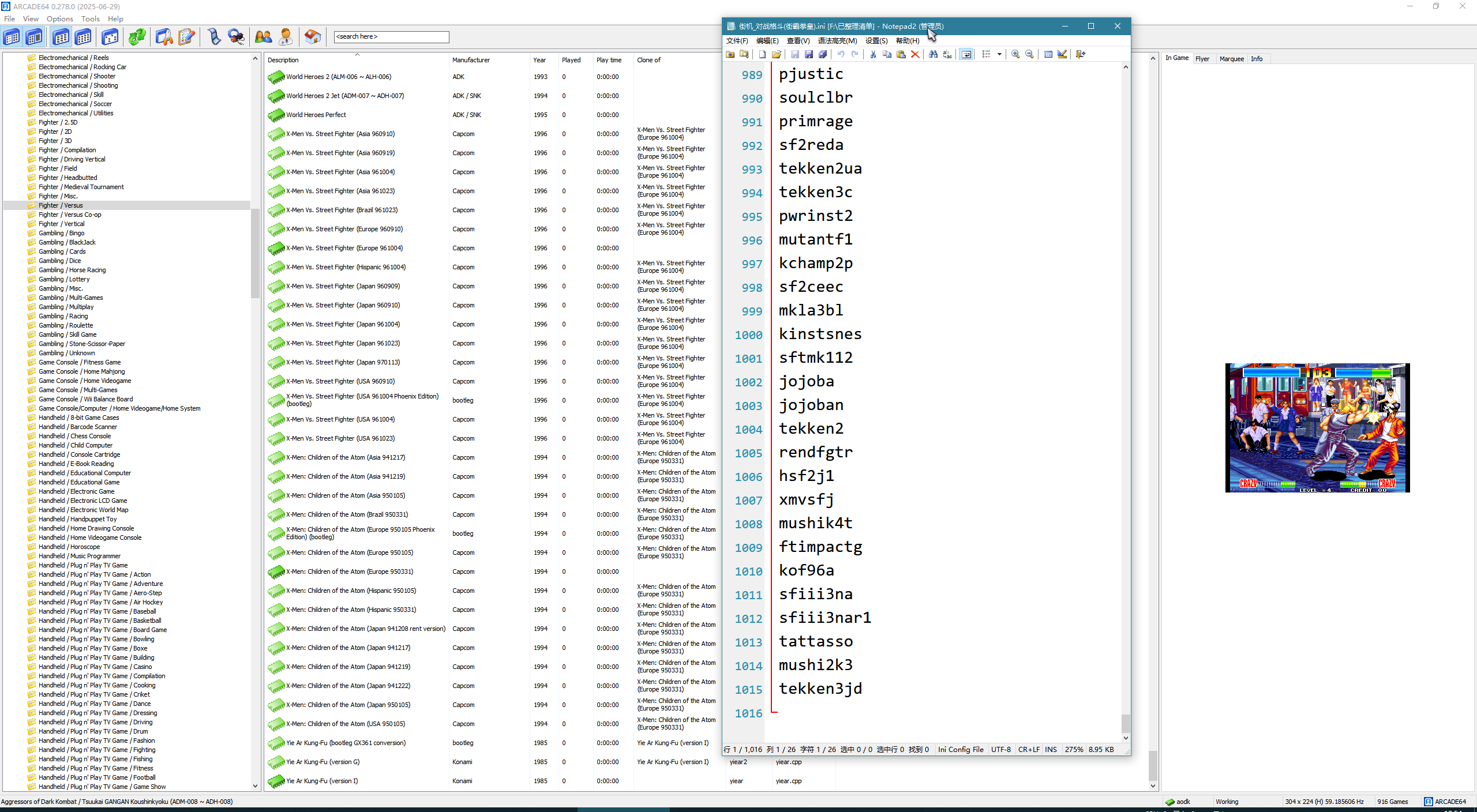Click the select scheme icon in Notepad2
The width and height of the screenshot is (1477, 812).
1048,54
